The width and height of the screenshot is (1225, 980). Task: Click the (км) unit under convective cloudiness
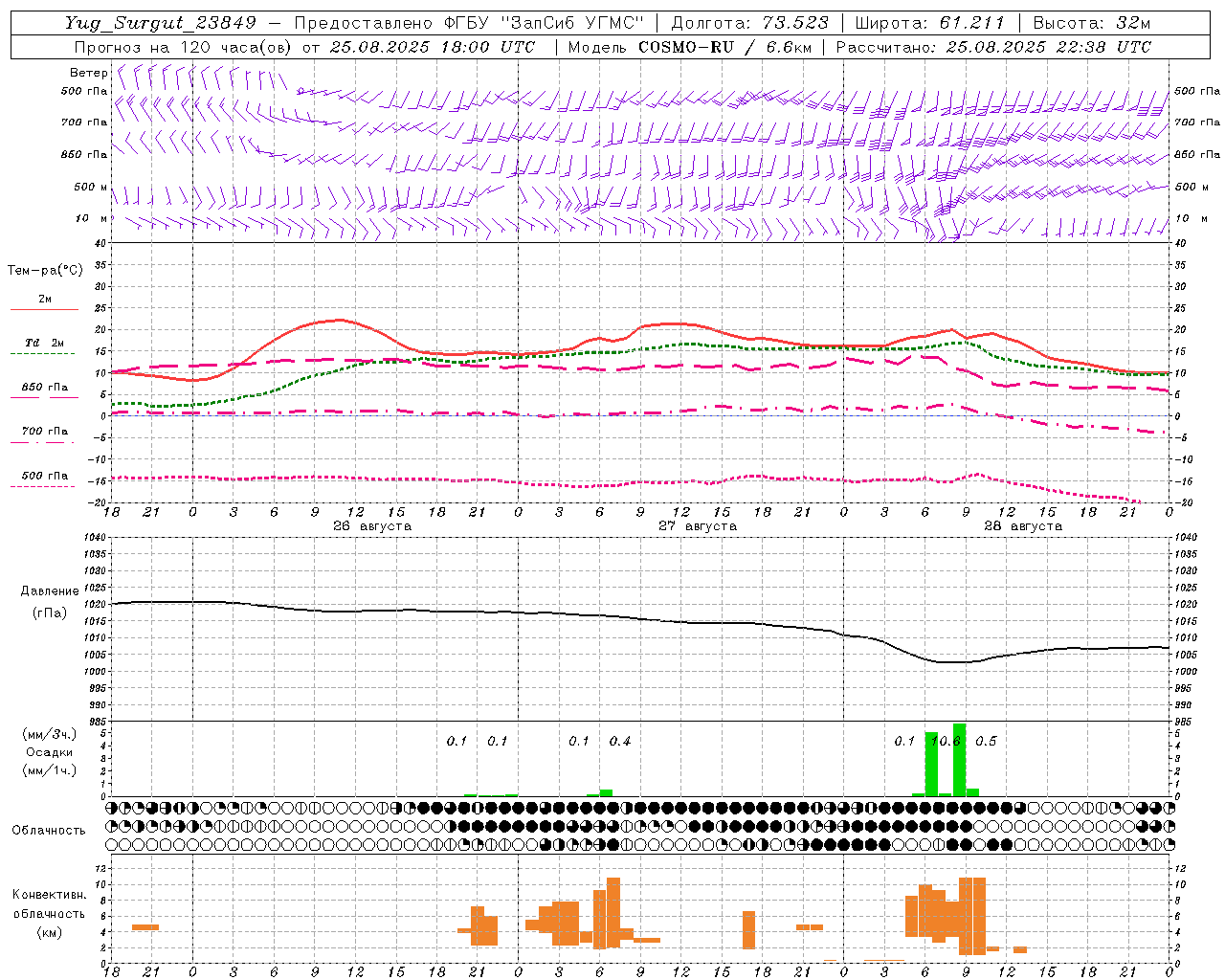(x=50, y=932)
